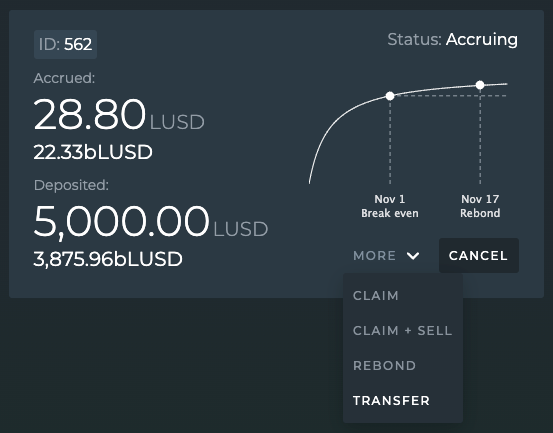Select the CLAIM + SELL option

(403, 331)
